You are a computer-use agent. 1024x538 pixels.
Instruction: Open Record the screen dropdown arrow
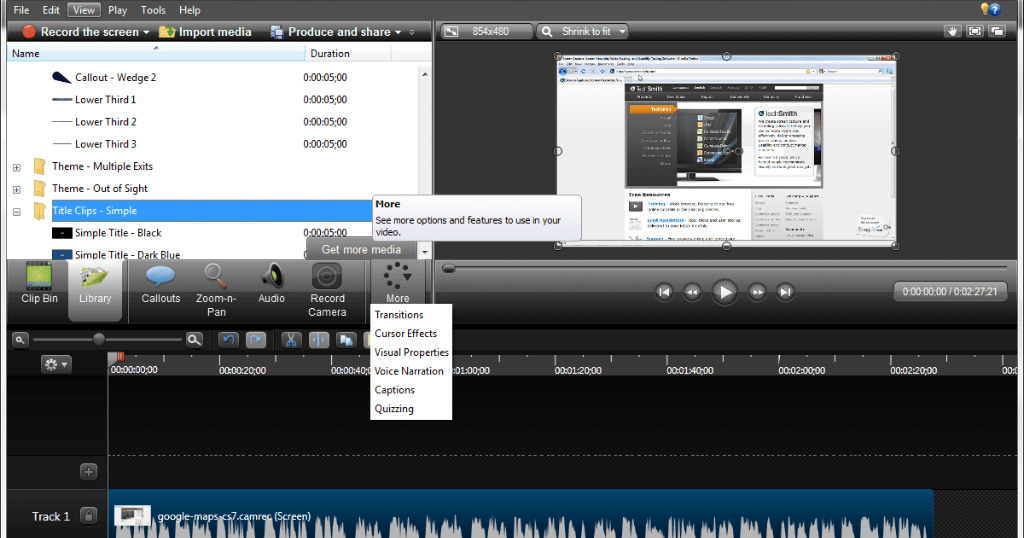click(x=146, y=32)
